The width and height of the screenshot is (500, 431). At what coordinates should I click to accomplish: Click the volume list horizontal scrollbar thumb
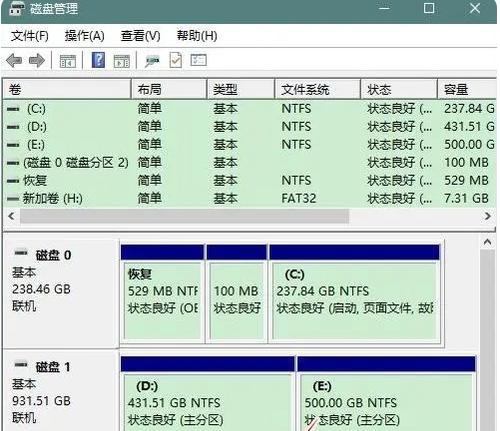point(184,216)
